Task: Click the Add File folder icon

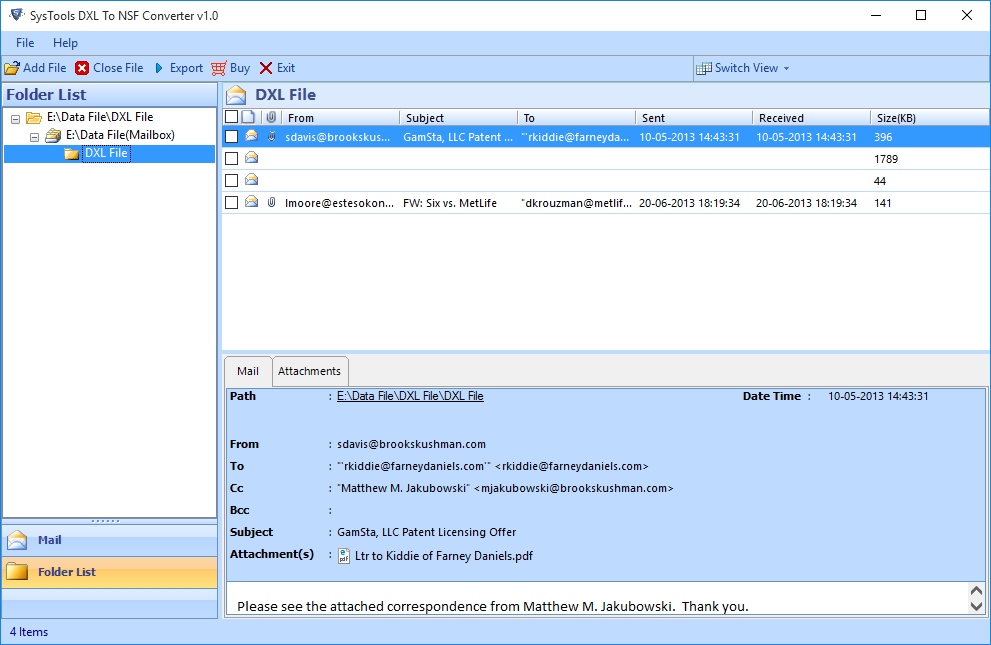Action: [12, 68]
